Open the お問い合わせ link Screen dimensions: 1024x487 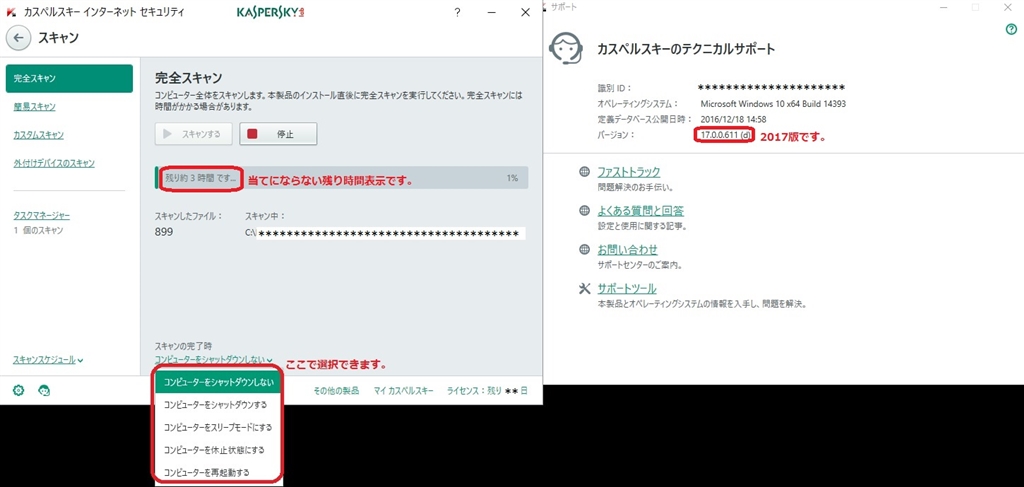tap(628, 249)
